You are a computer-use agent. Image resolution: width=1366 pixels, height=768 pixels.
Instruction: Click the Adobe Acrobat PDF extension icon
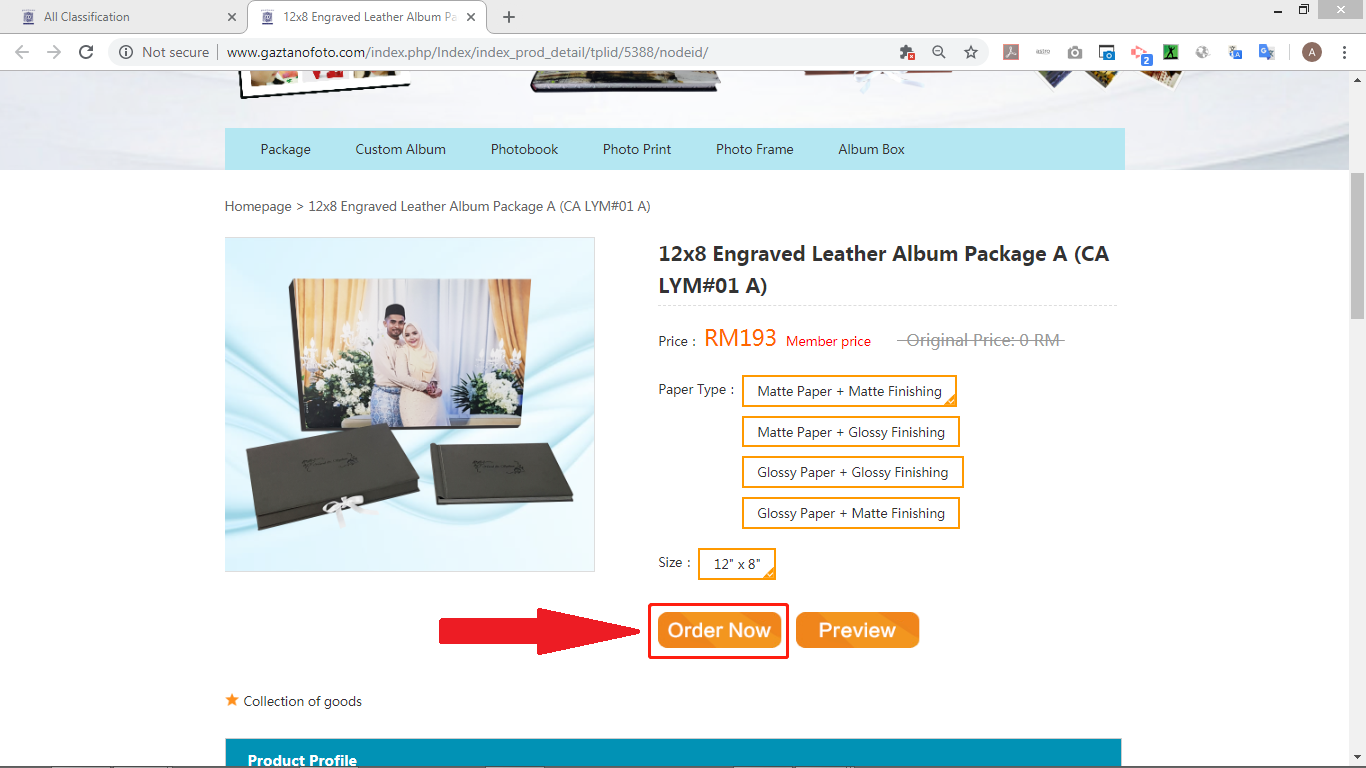click(x=1011, y=52)
